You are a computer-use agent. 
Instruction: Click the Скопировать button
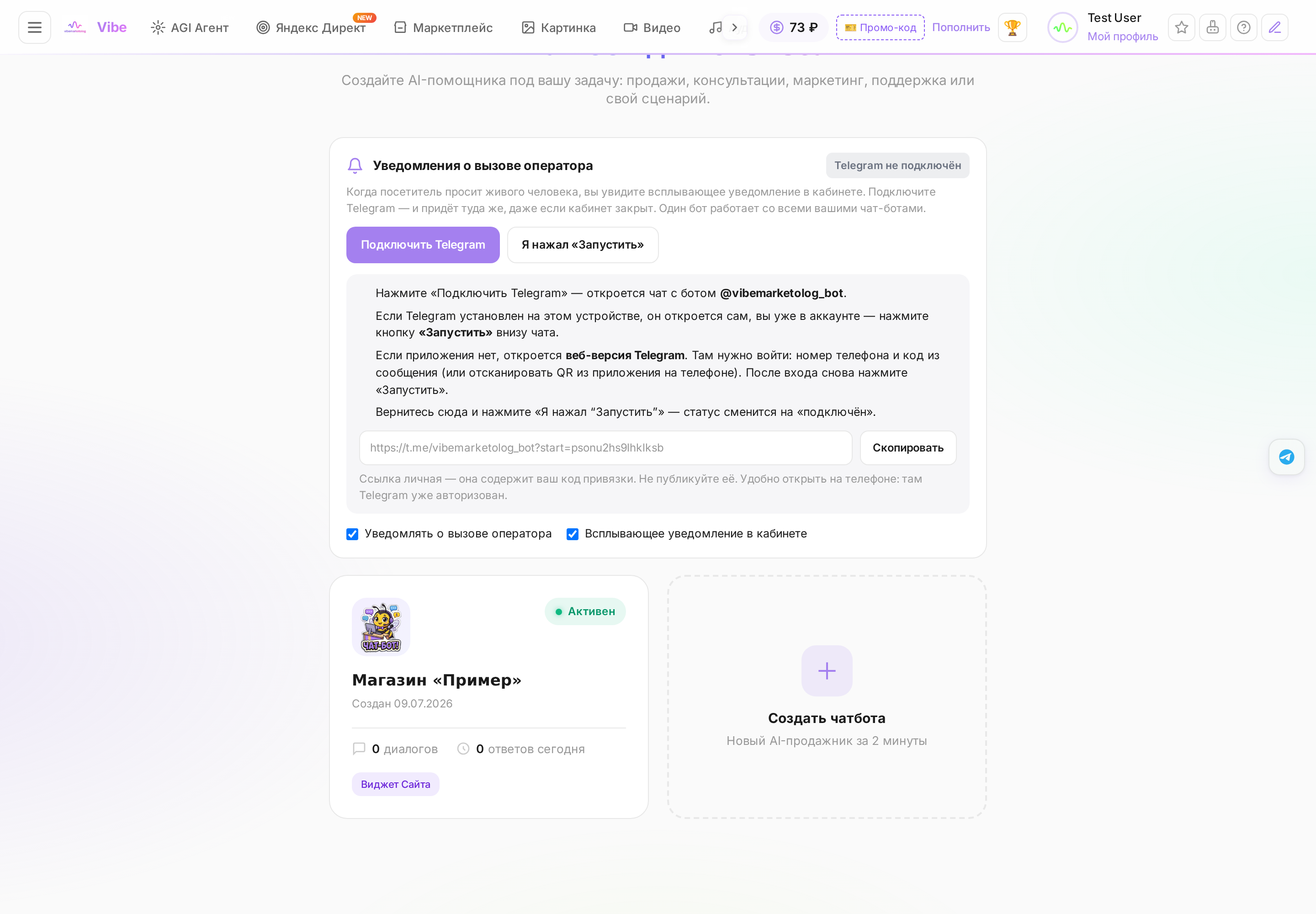click(907, 448)
